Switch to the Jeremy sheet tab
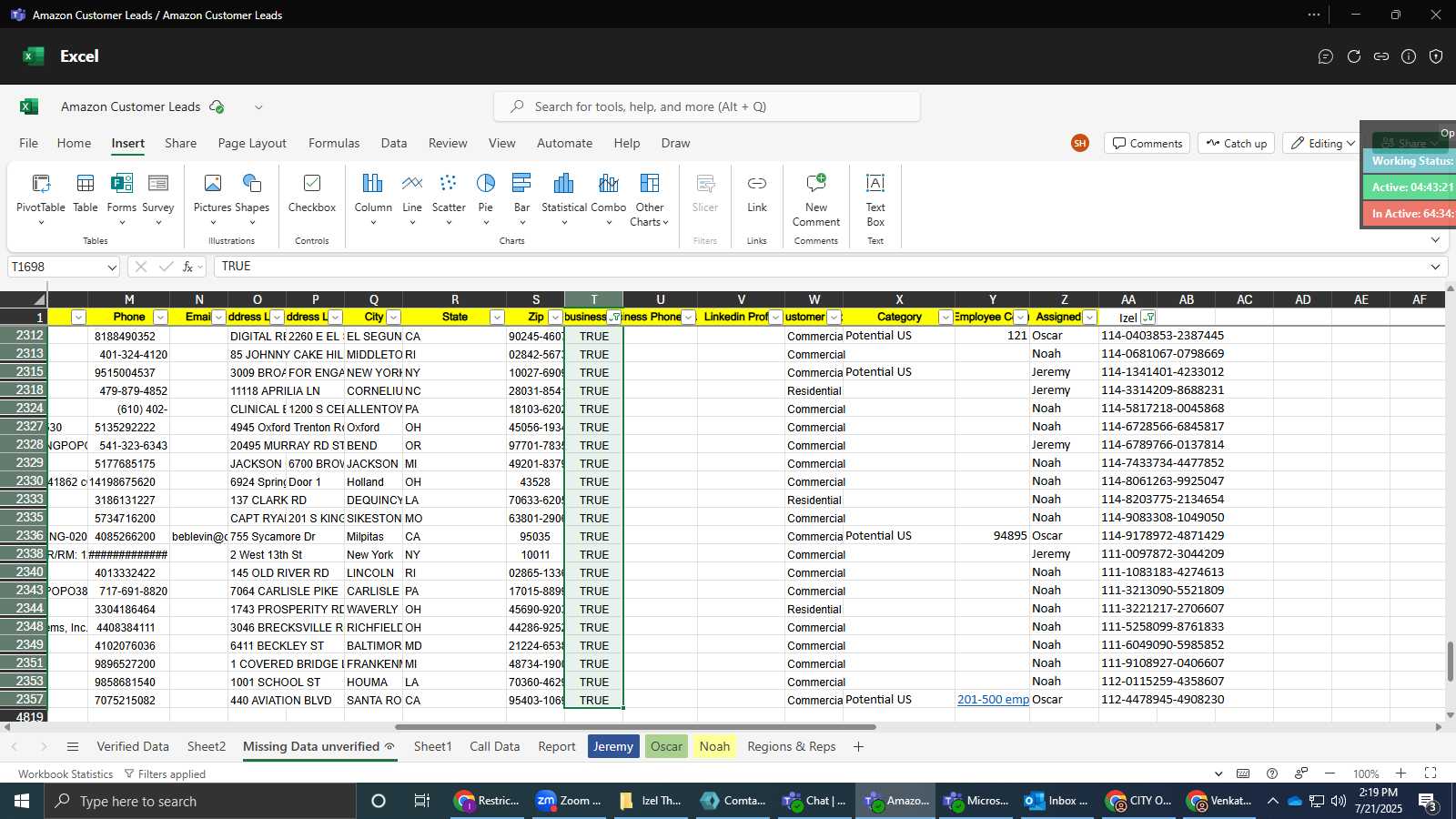 [x=613, y=747]
